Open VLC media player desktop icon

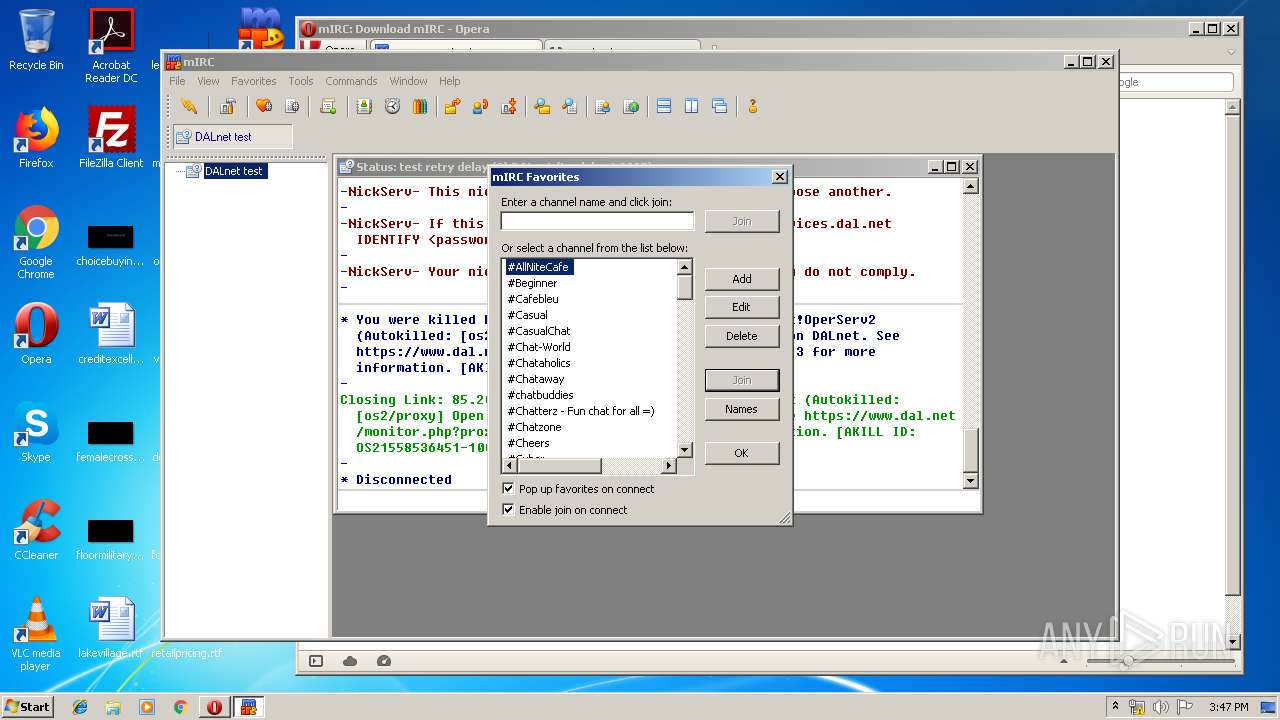36,634
